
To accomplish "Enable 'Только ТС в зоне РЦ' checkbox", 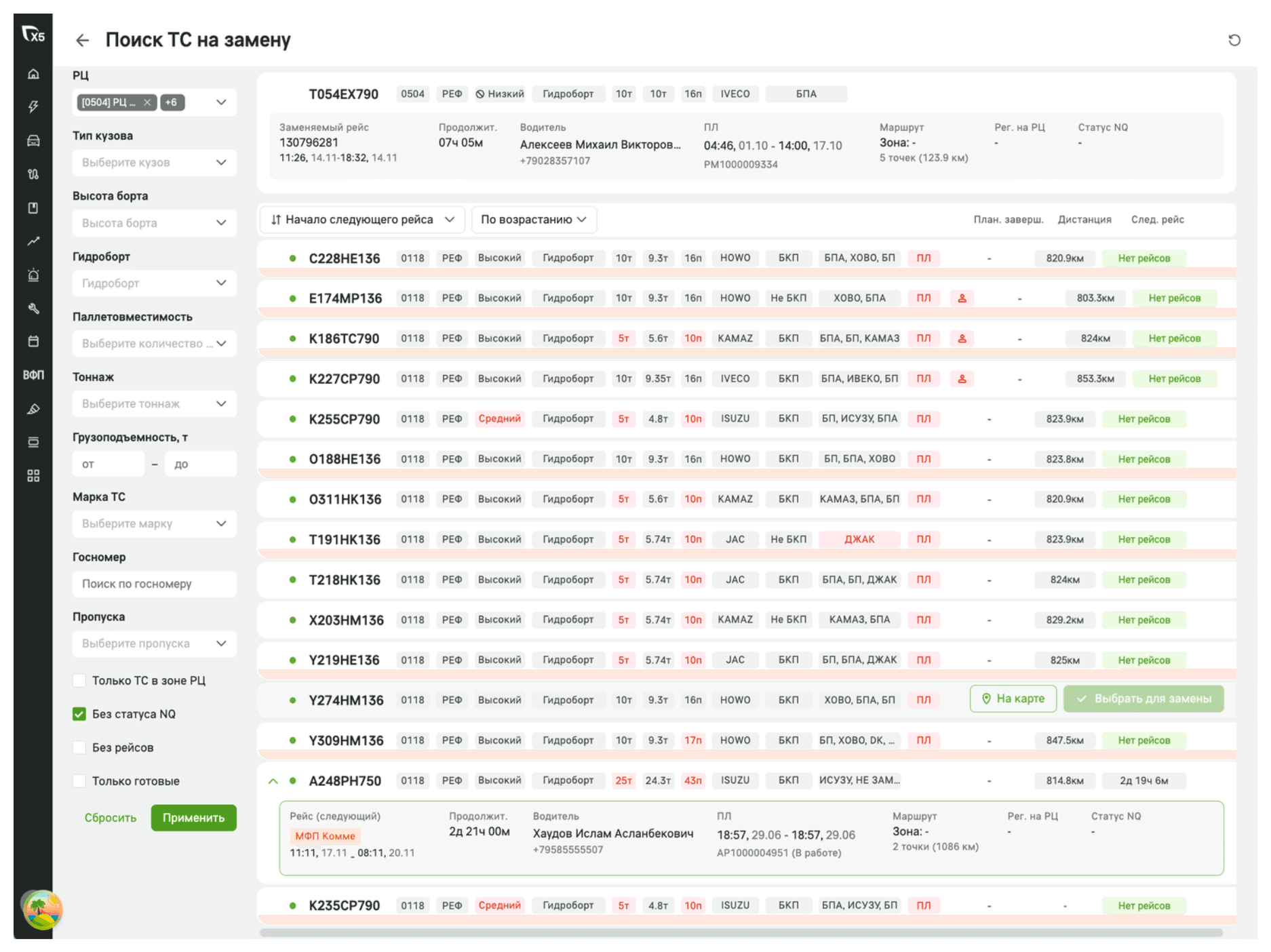I will (79, 681).
